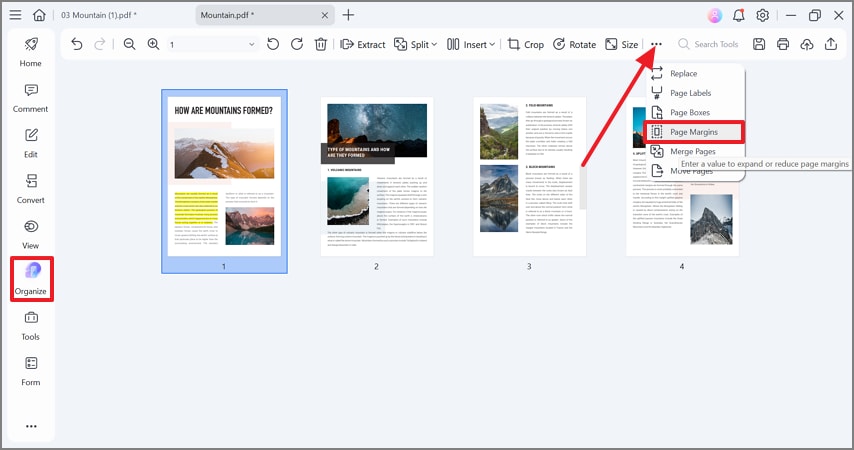This screenshot has width=854, height=450.
Task: Switch to the 03 Mountain (1).pdf tab
Action: (x=99, y=15)
